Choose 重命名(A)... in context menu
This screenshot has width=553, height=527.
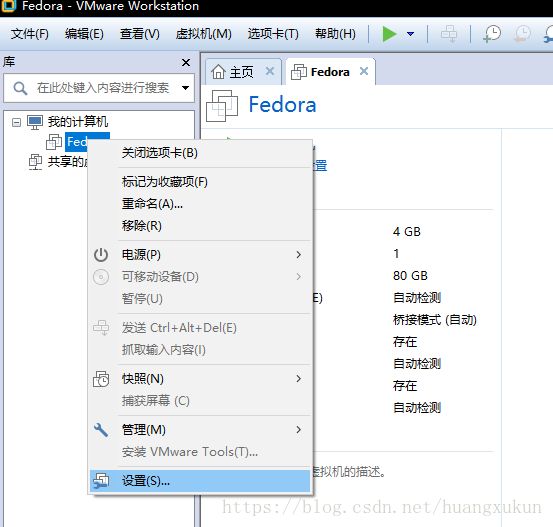pyautogui.click(x=200, y=204)
